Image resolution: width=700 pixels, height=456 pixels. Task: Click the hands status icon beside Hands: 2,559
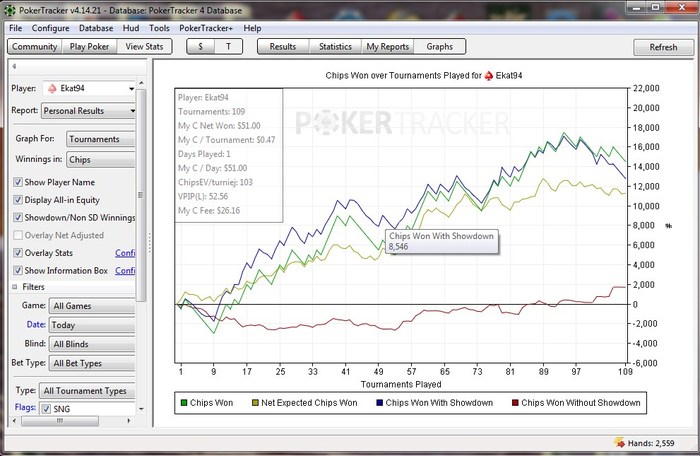pyautogui.click(x=619, y=443)
